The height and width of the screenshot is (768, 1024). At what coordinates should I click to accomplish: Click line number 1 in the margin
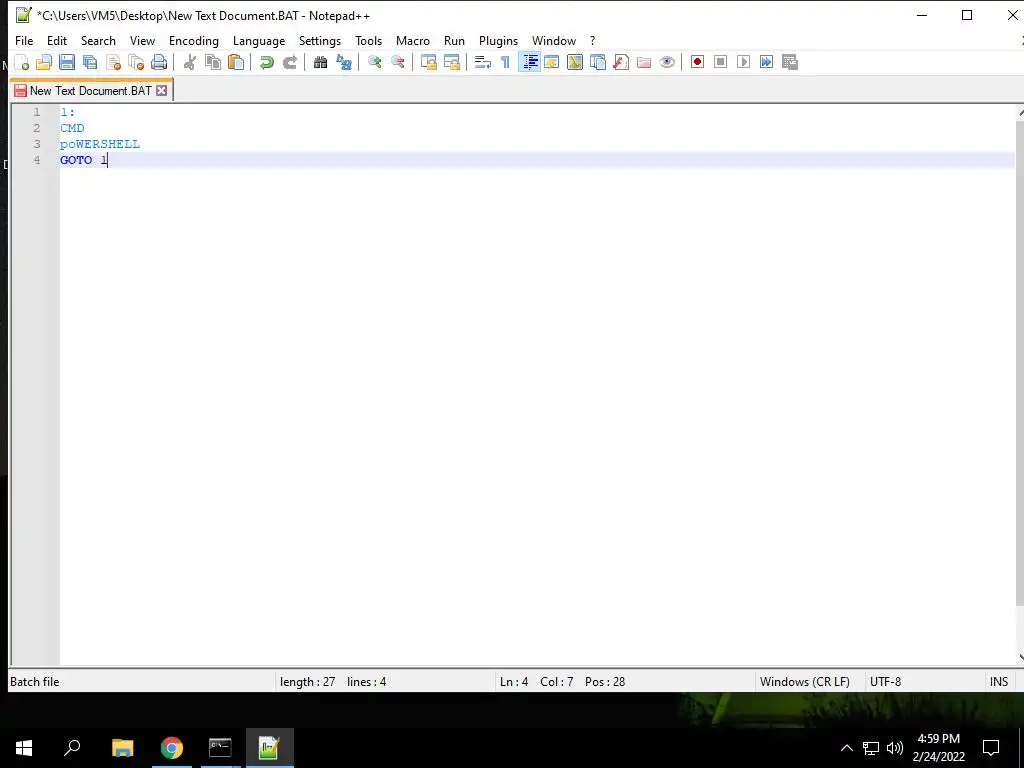(37, 112)
